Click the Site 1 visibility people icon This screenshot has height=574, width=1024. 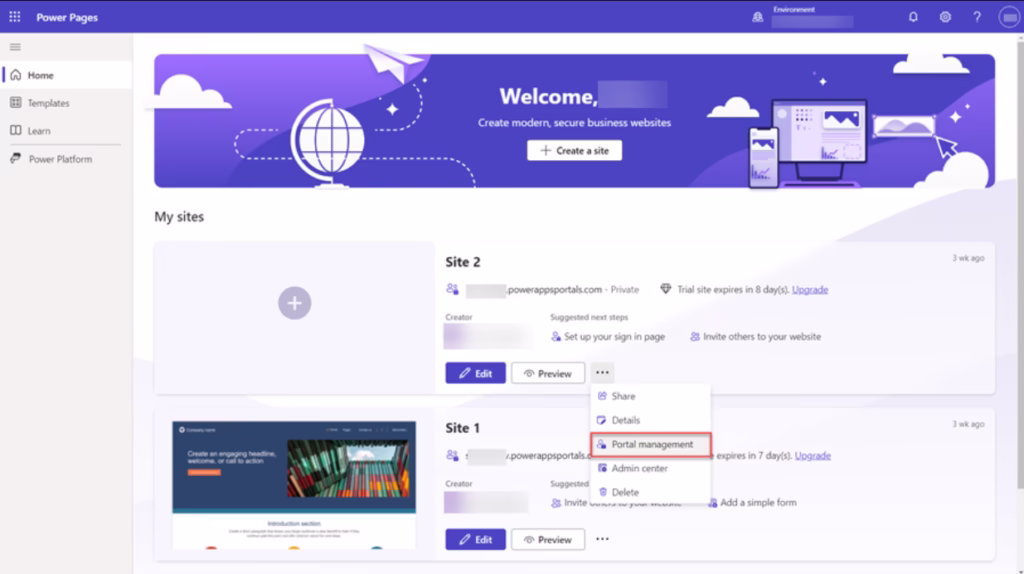point(453,455)
